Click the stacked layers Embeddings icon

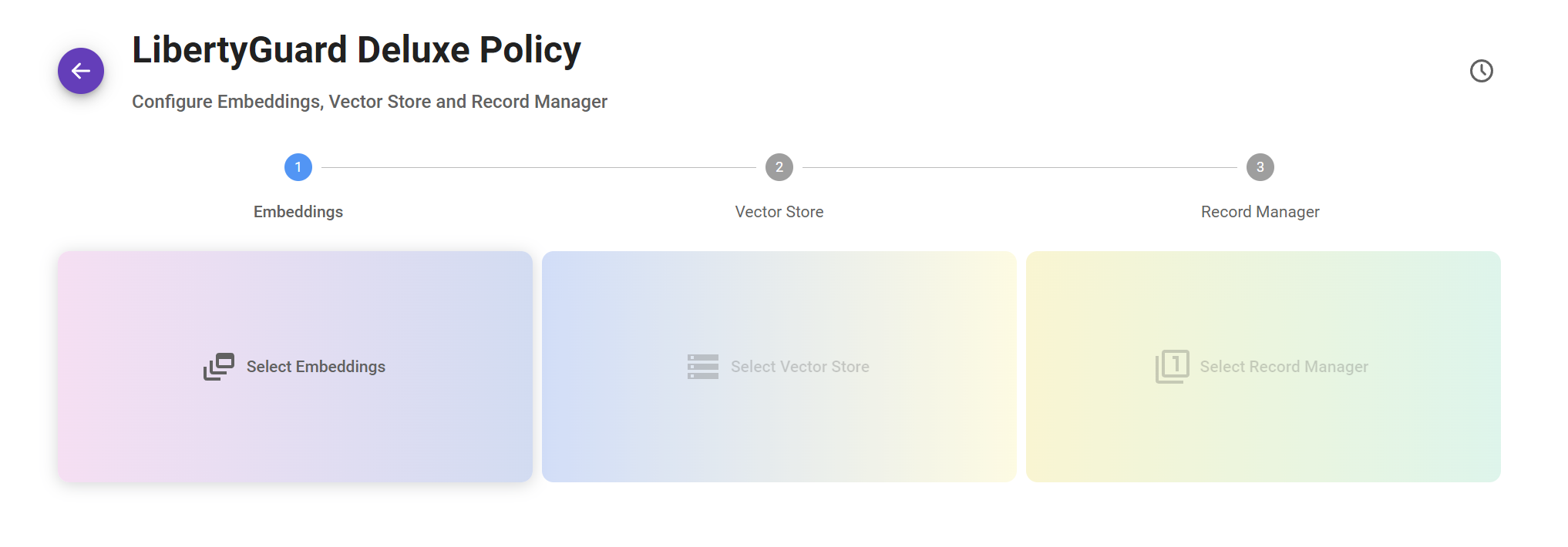pyautogui.click(x=219, y=367)
